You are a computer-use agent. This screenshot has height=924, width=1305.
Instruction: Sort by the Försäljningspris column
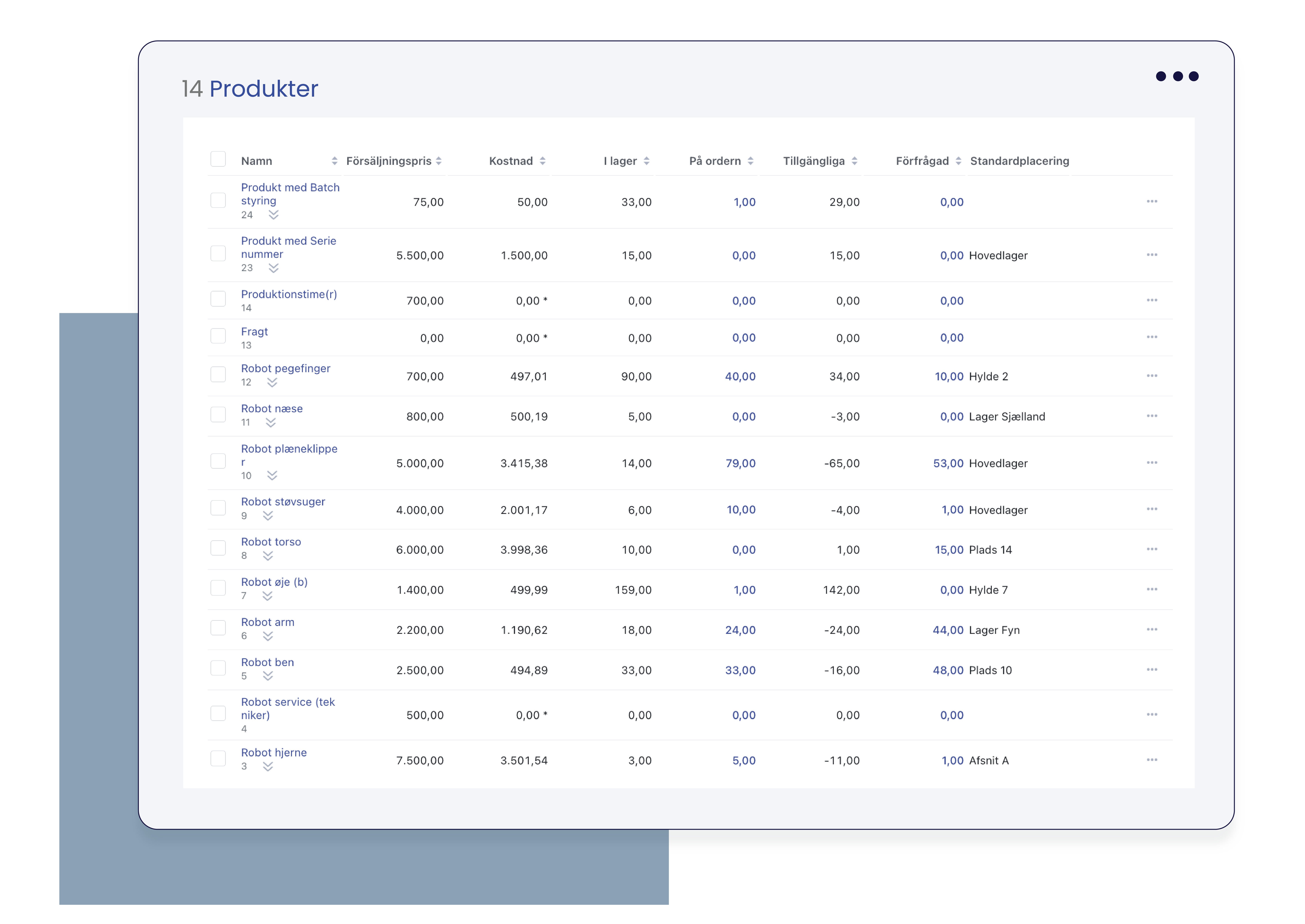coord(439,161)
